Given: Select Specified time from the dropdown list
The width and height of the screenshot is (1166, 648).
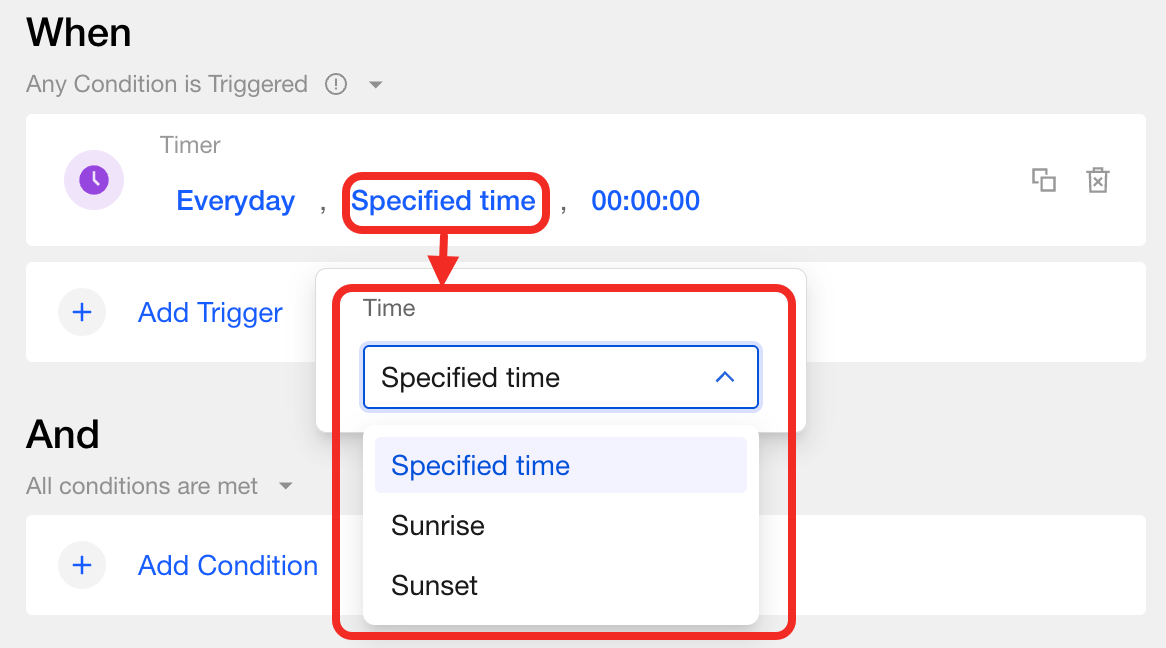Looking at the screenshot, I should tap(481, 466).
